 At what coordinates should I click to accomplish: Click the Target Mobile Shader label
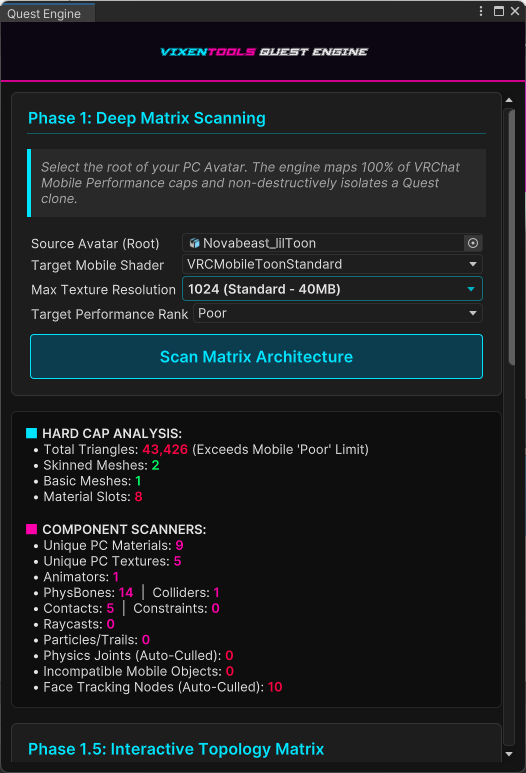98,265
